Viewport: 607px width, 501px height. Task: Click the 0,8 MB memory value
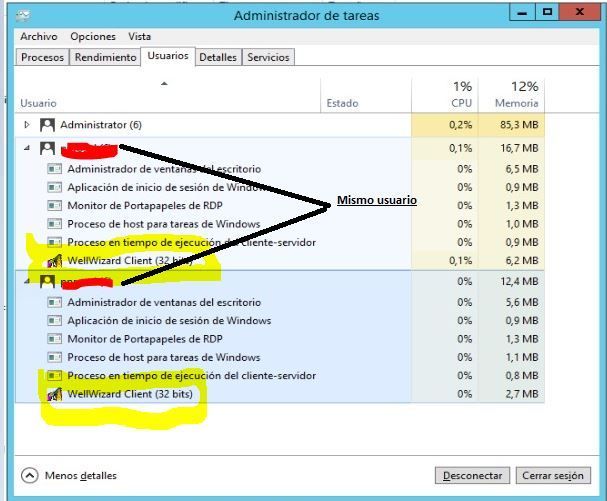click(522, 376)
